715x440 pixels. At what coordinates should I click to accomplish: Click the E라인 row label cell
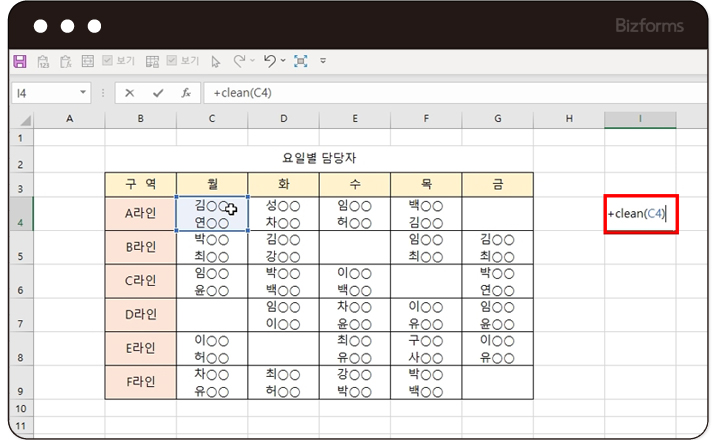click(140, 349)
